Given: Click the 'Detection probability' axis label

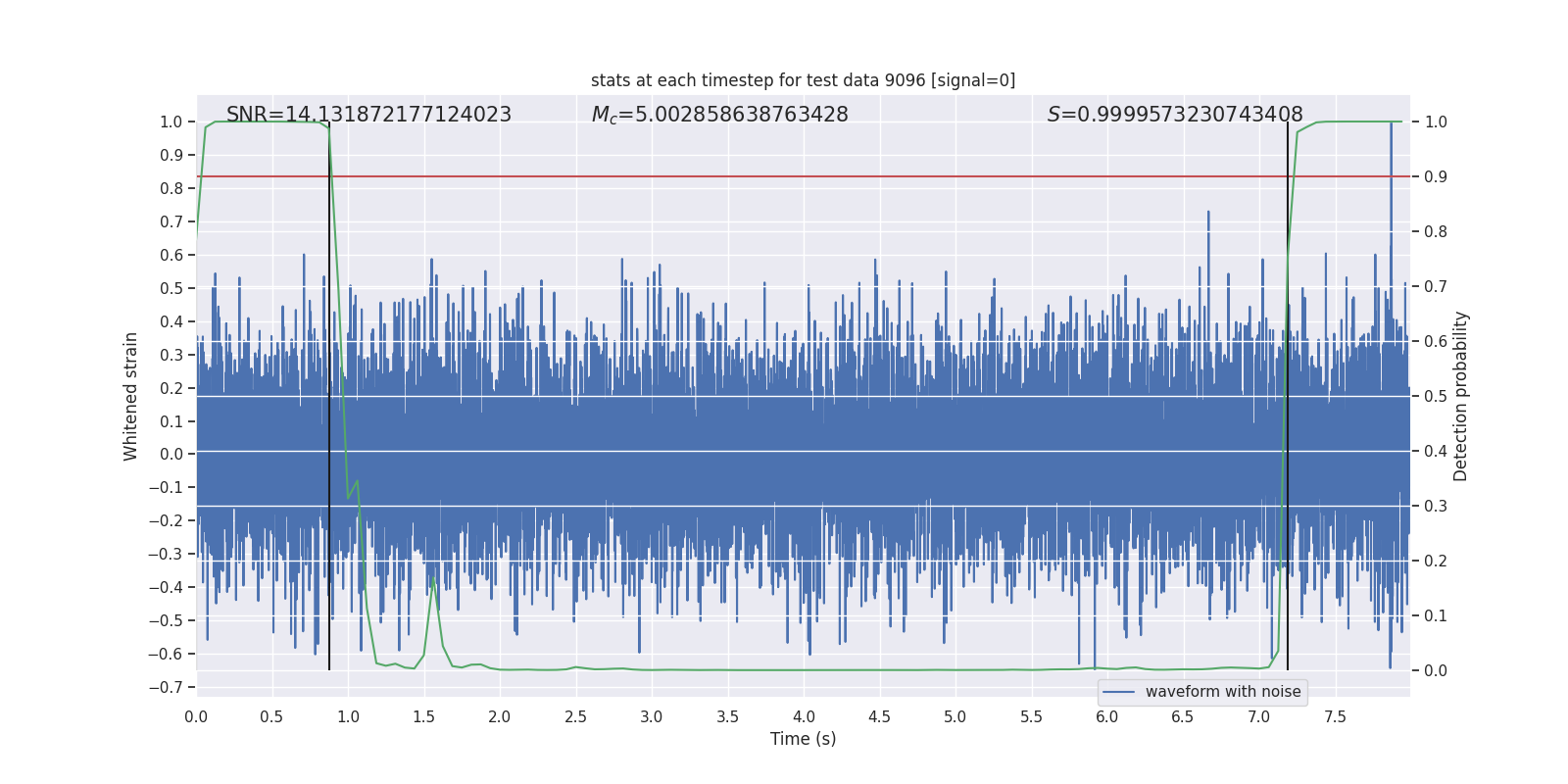Looking at the screenshot, I should [1461, 396].
